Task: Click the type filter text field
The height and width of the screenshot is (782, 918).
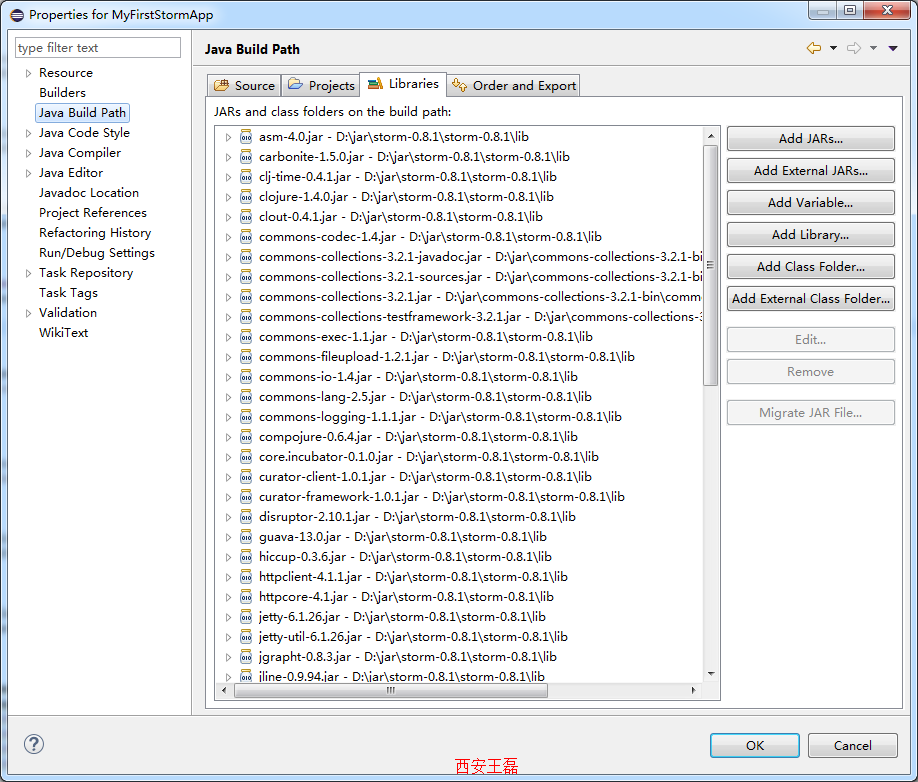Action: (x=98, y=48)
